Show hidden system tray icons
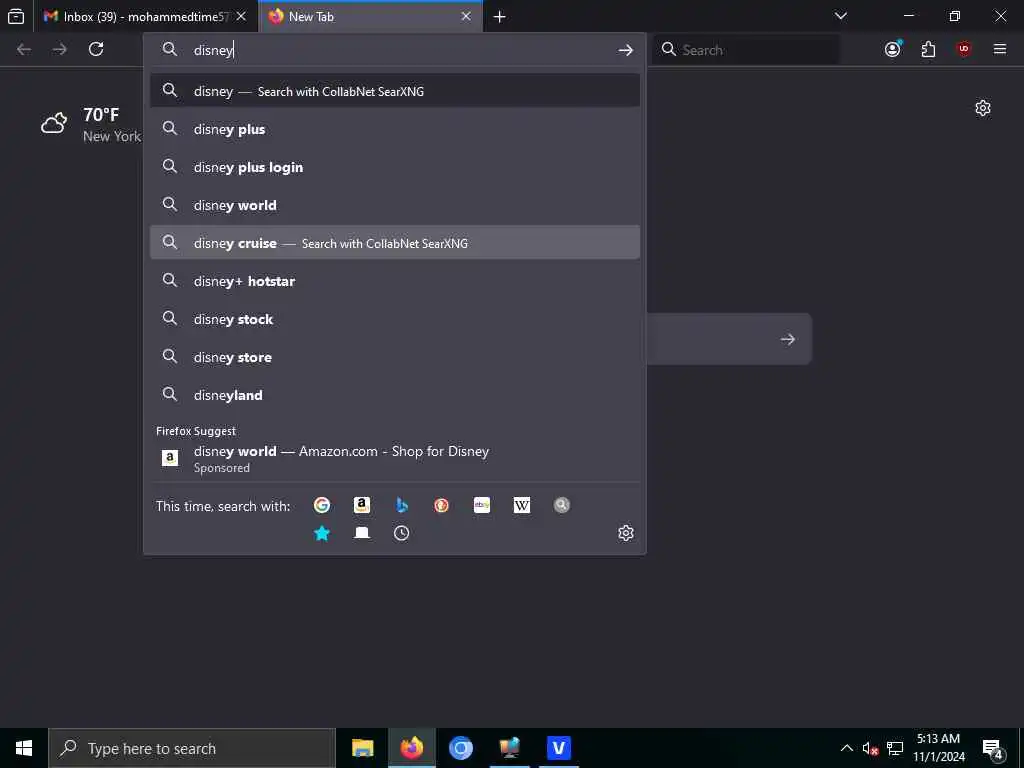The width and height of the screenshot is (1024, 768). (x=846, y=748)
